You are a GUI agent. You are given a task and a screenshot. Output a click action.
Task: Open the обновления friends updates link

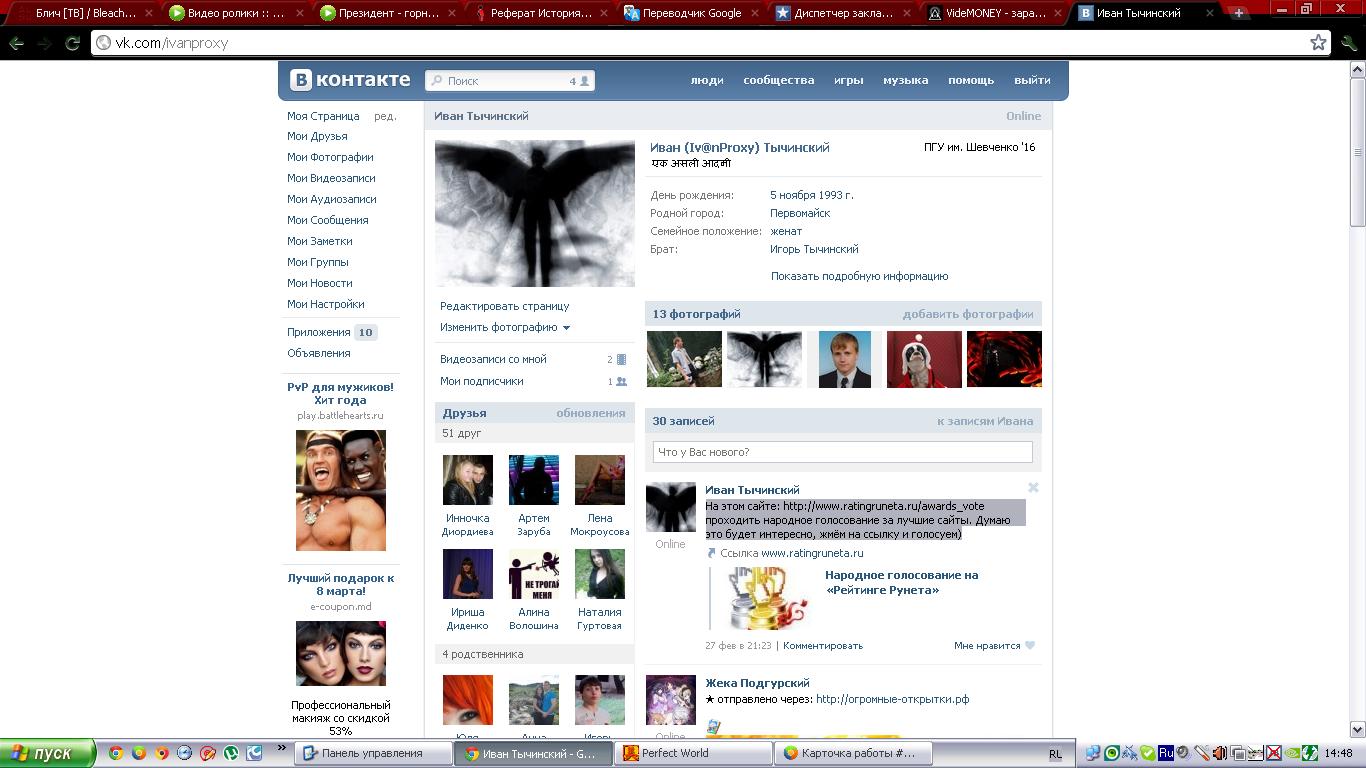point(591,413)
